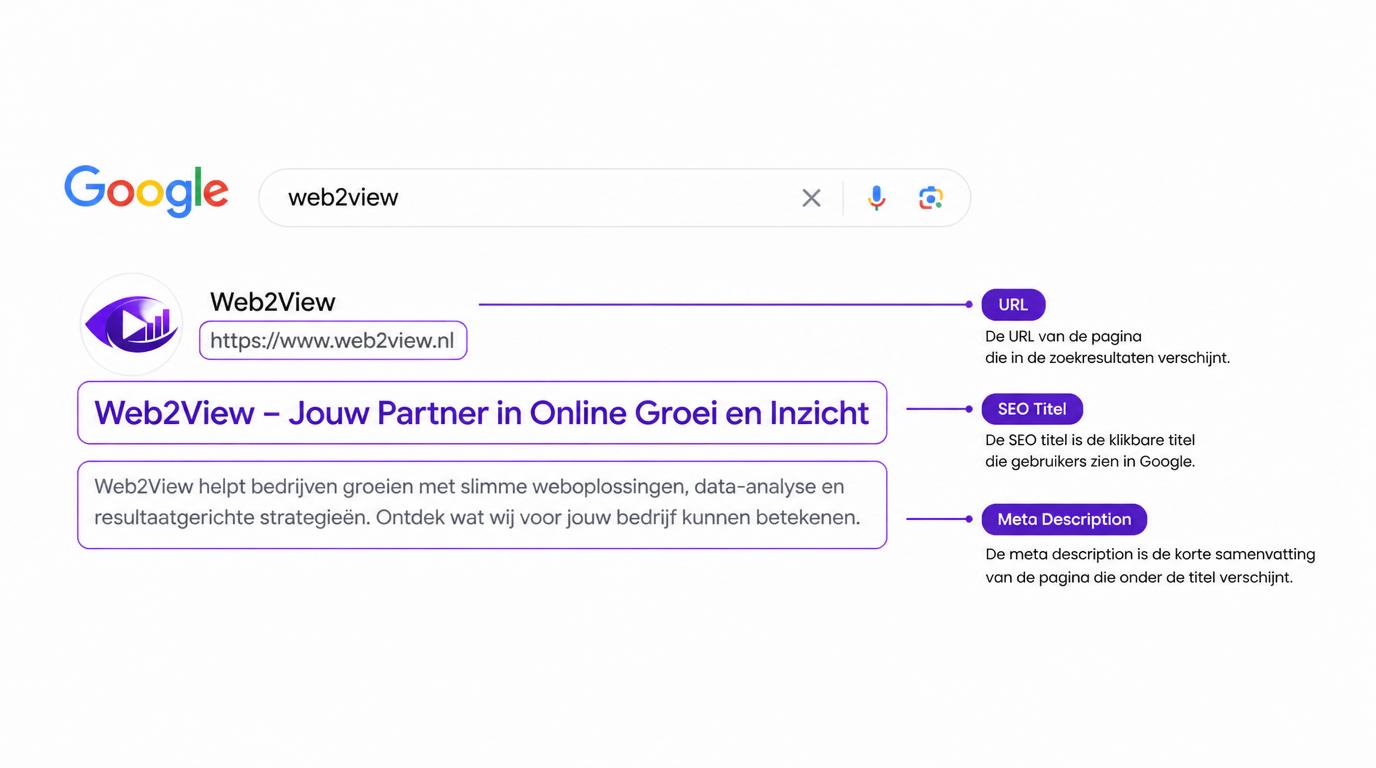1376x768 pixels.
Task: Click the SEO Titel label badge
Action: pyautogui.click(x=1032, y=409)
